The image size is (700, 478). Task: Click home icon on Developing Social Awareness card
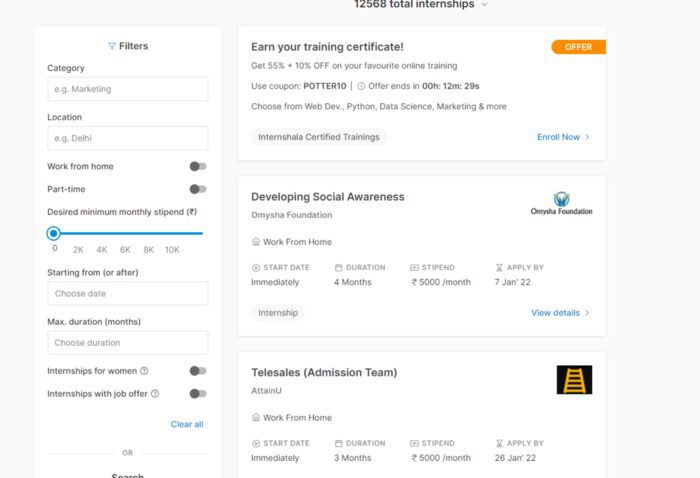coord(256,242)
